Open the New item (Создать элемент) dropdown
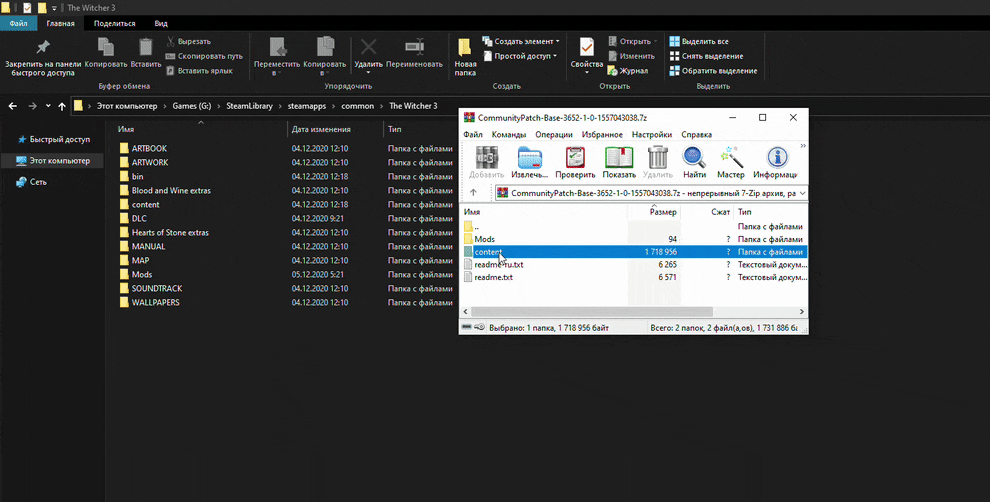The width and height of the screenshot is (990, 502). [521, 42]
